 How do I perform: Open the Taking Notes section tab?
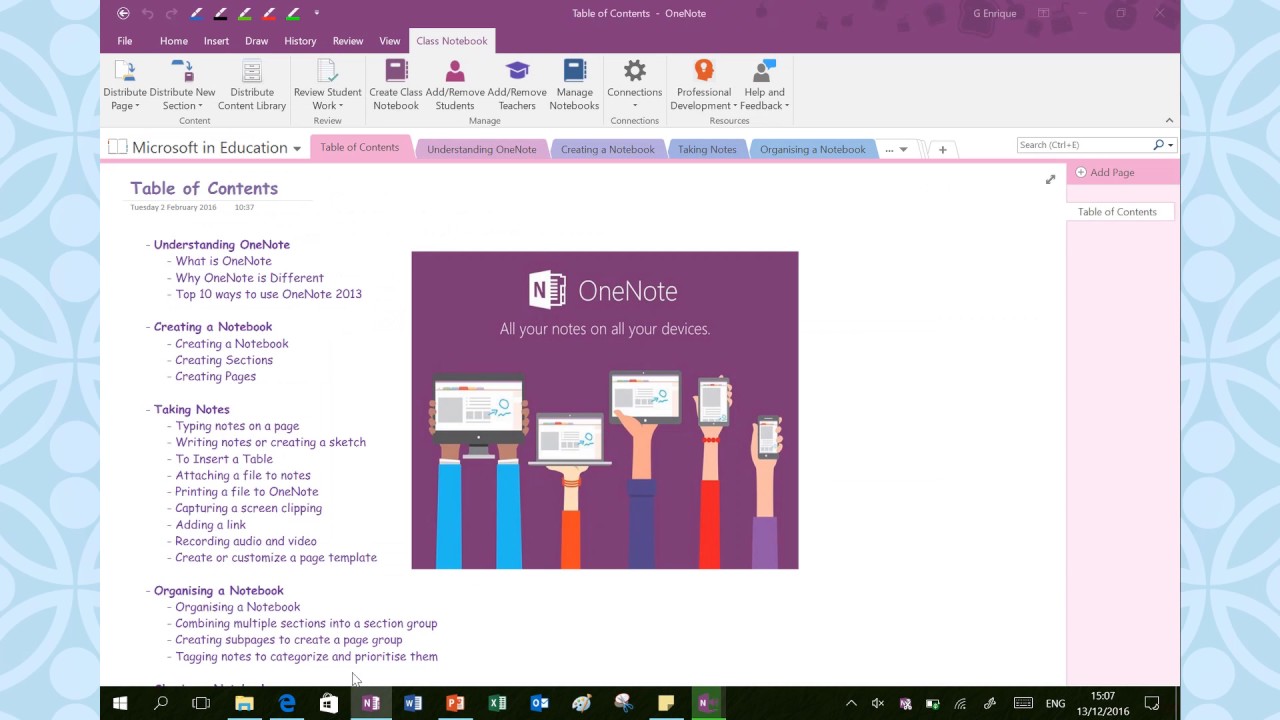[707, 150]
